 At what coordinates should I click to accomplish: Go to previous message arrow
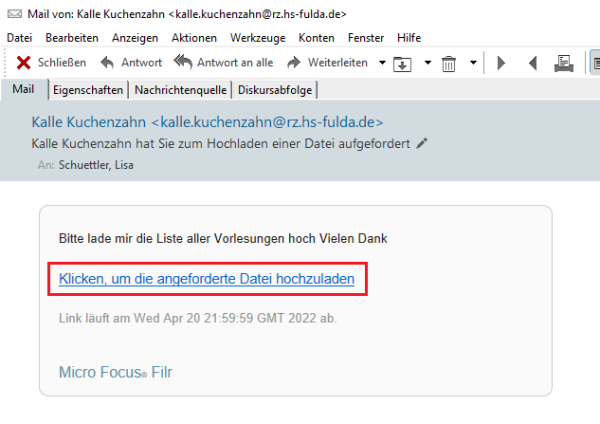pos(532,63)
